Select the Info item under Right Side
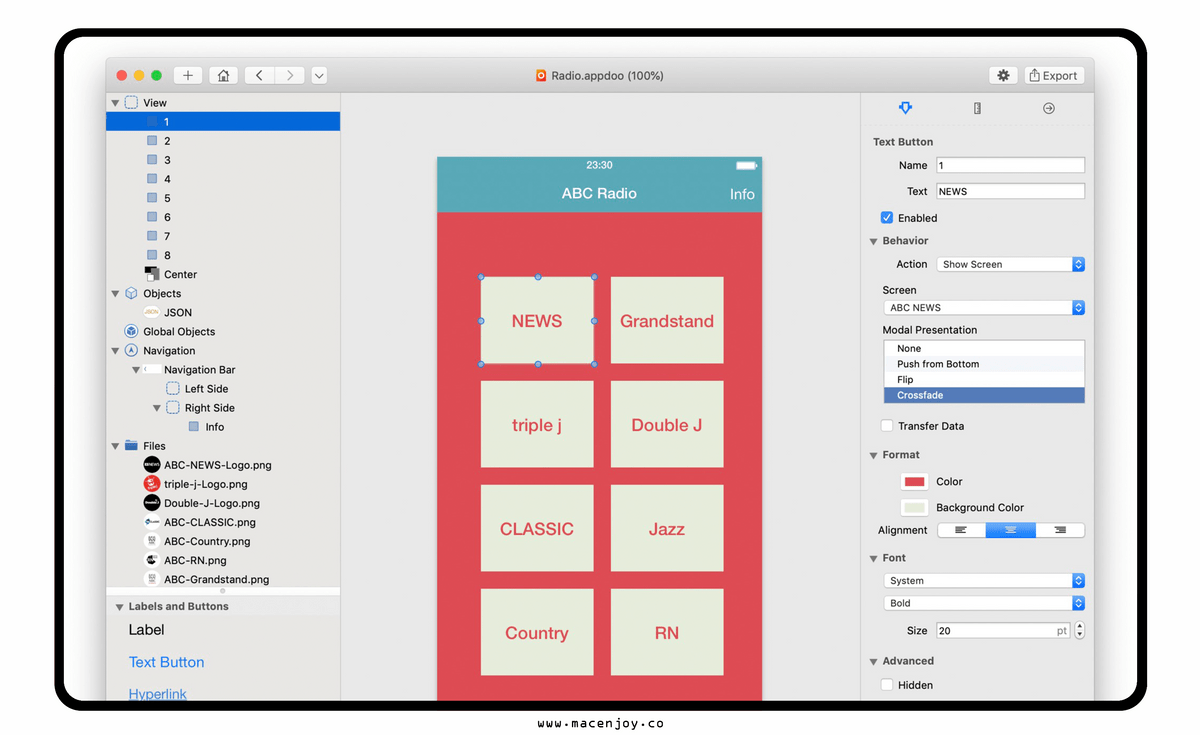Viewport: 1200px width, 735px height. 214,427
